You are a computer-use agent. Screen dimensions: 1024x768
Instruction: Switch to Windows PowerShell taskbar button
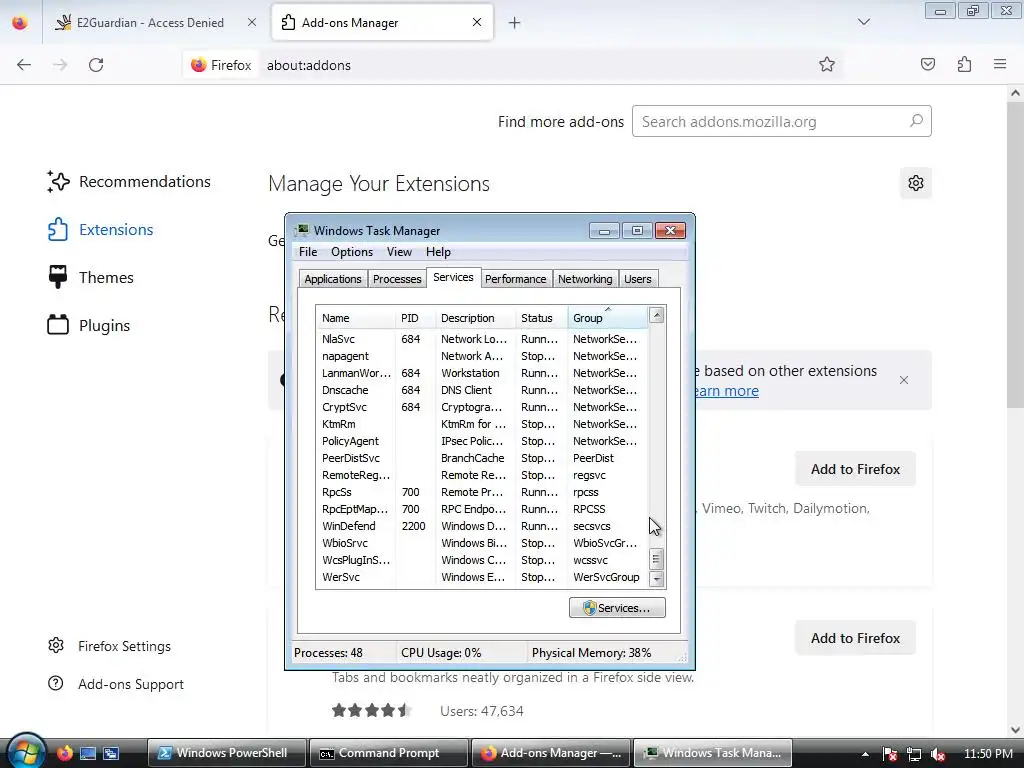(226, 753)
